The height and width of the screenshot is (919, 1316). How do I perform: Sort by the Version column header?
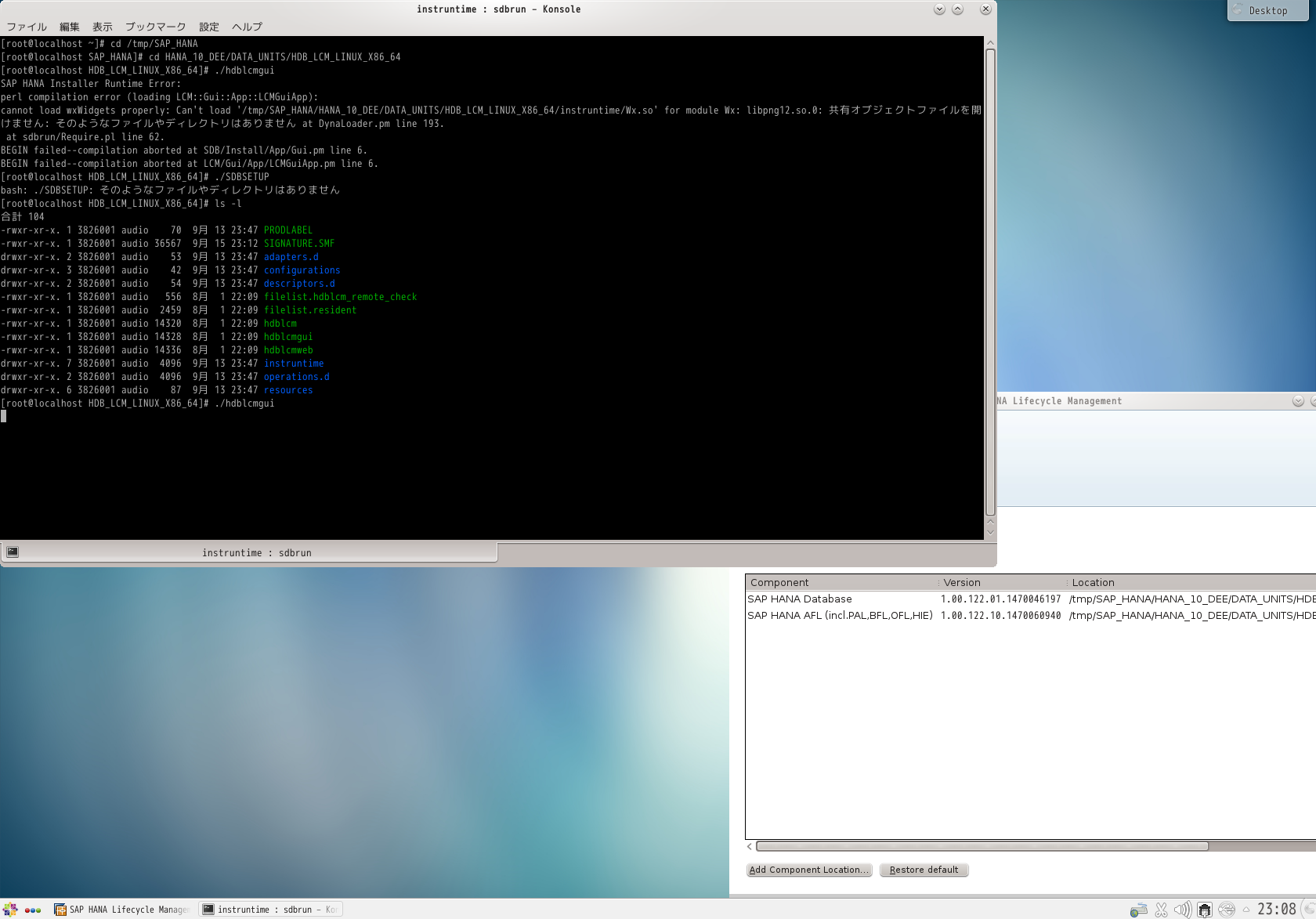(1003, 582)
